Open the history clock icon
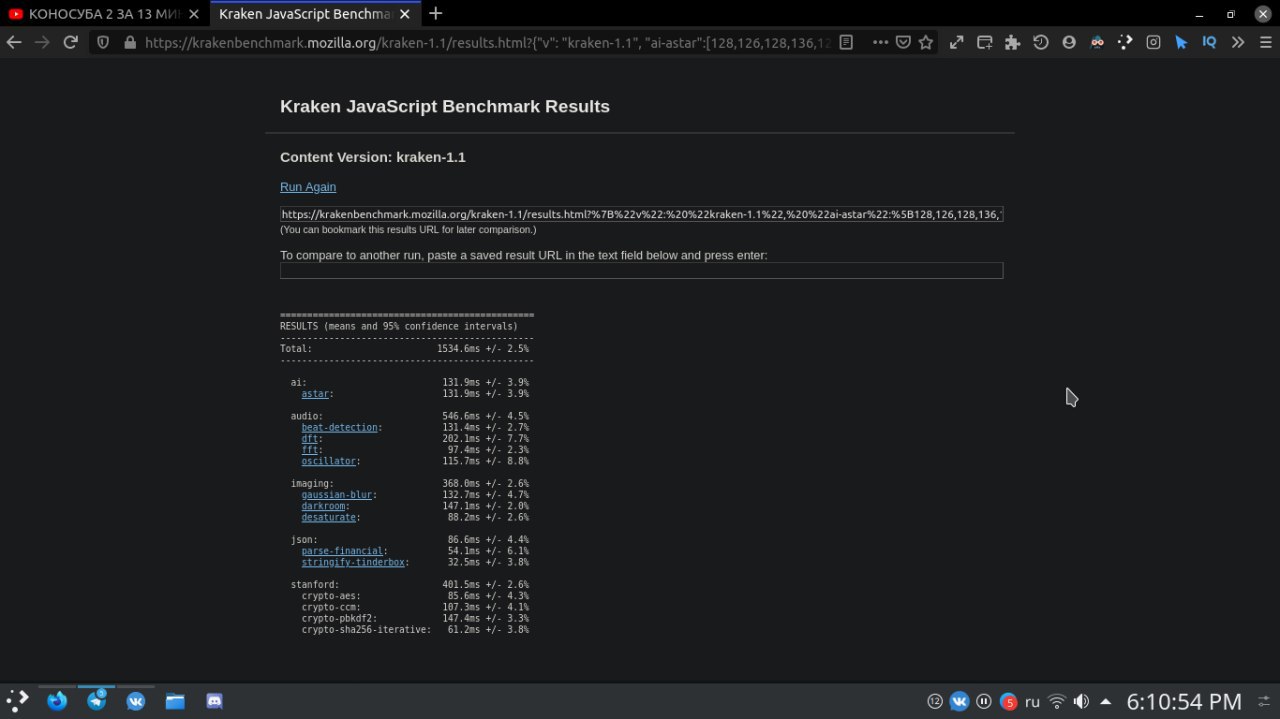 tap(1041, 43)
